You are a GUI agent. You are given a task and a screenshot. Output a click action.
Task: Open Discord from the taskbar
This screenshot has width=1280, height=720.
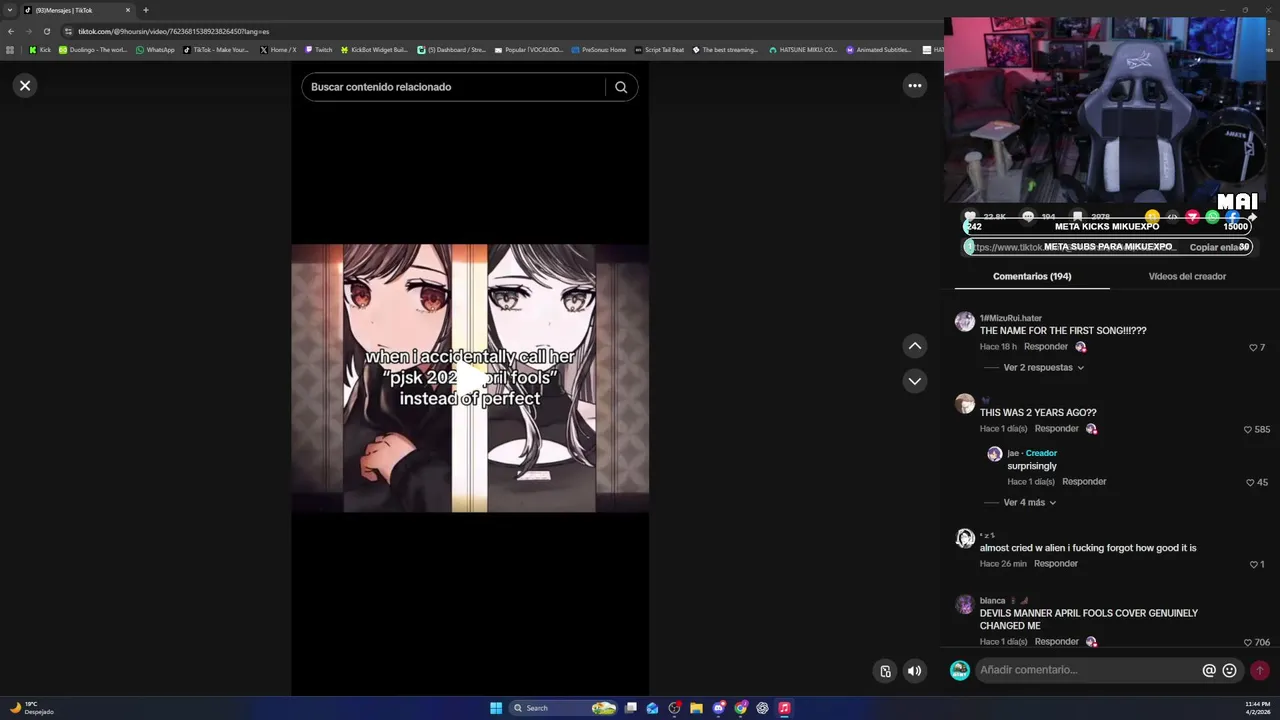[718, 708]
